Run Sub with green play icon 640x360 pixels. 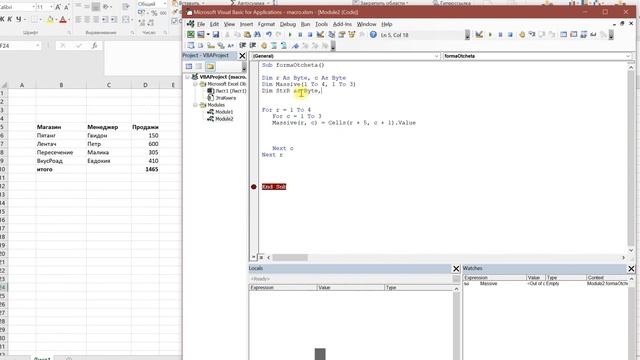(x=290, y=35)
